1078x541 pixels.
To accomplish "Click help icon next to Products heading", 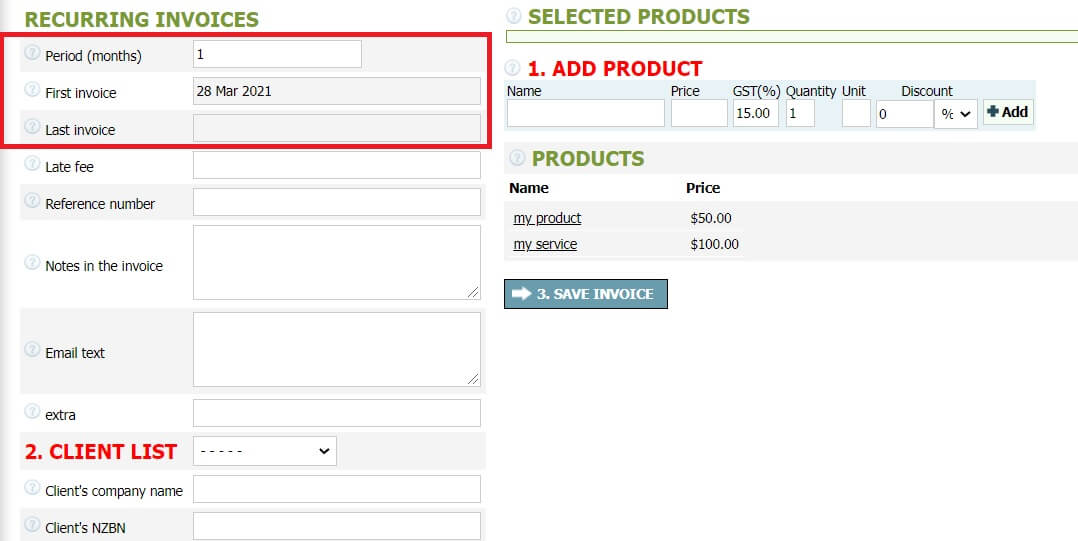I will tap(517, 158).
